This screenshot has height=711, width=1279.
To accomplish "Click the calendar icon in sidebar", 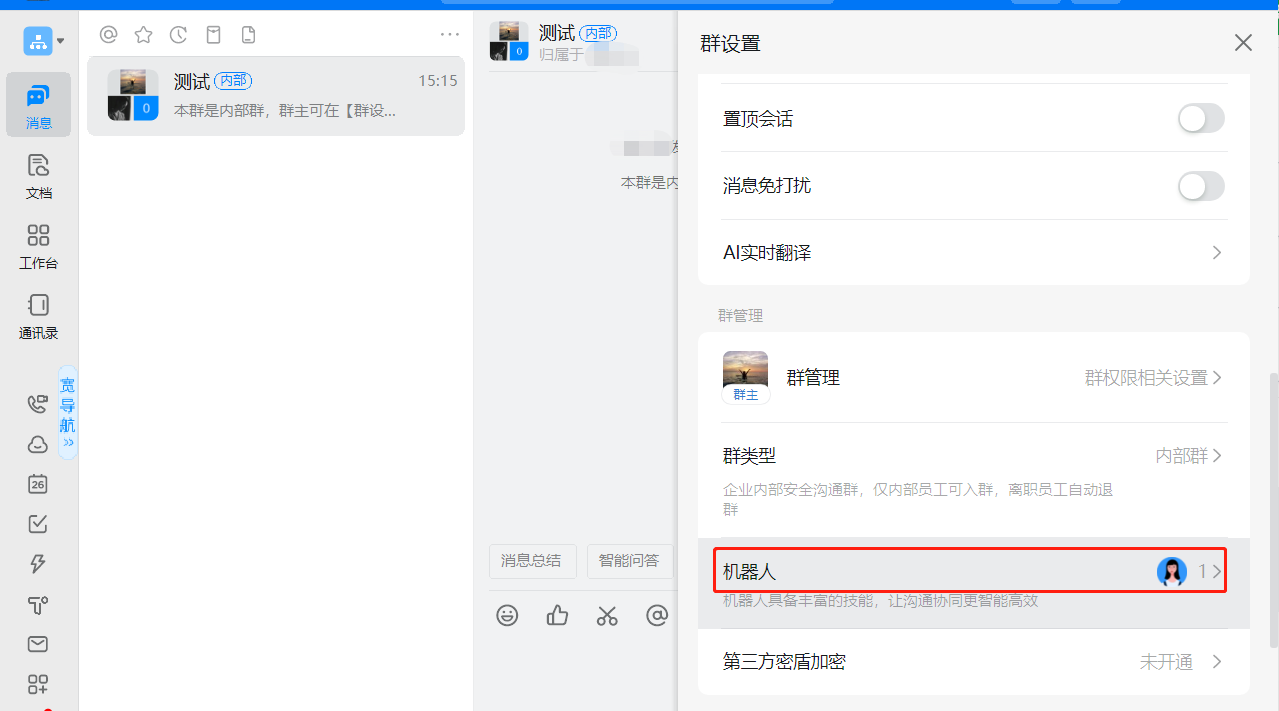I will [x=38, y=484].
